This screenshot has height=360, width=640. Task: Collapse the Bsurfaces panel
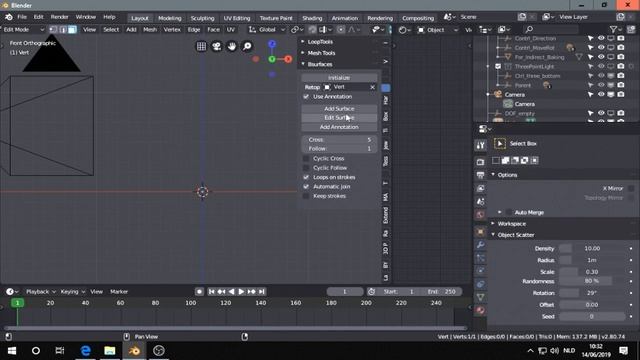(x=303, y=64)
